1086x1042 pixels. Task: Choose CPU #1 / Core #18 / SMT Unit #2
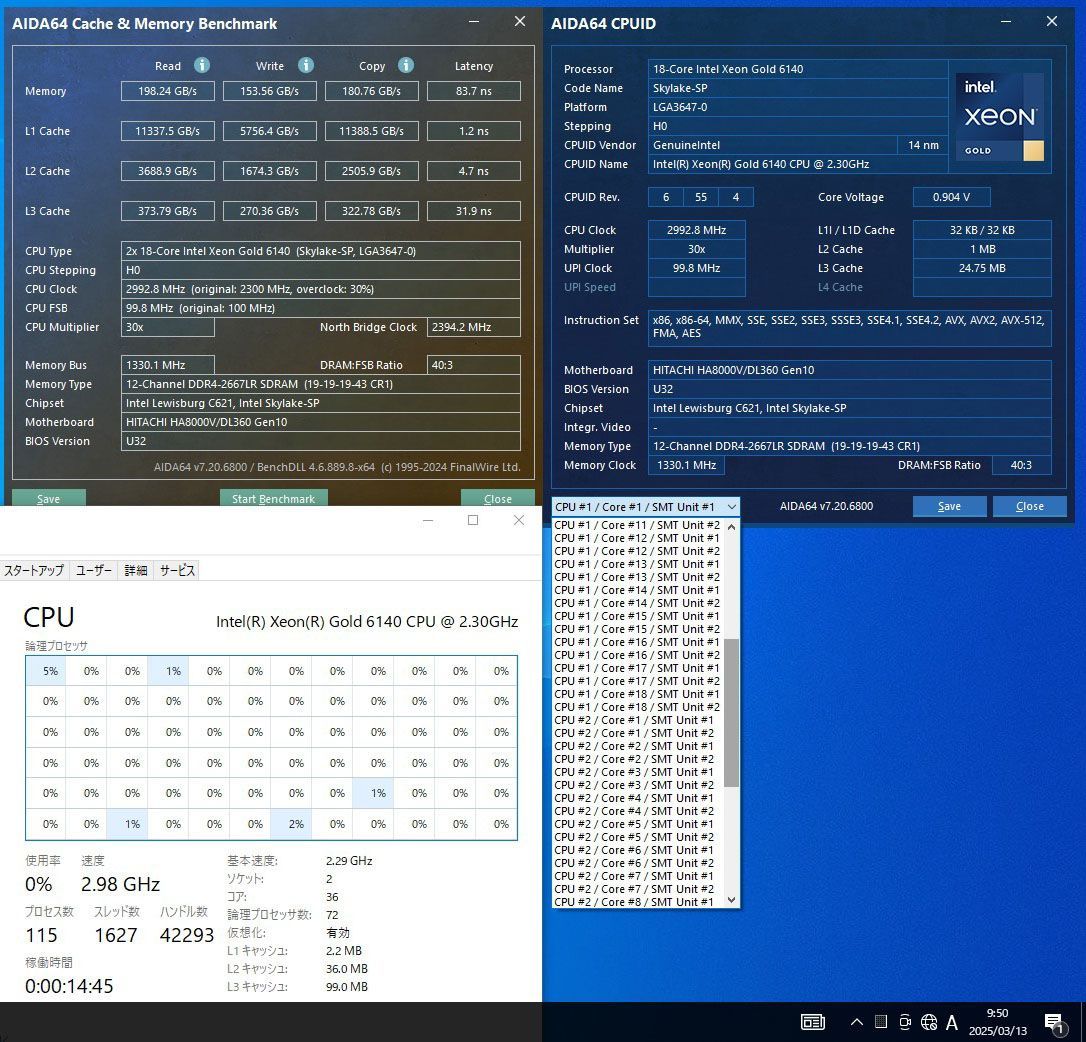pyautogui.click(x=637, y=707)
